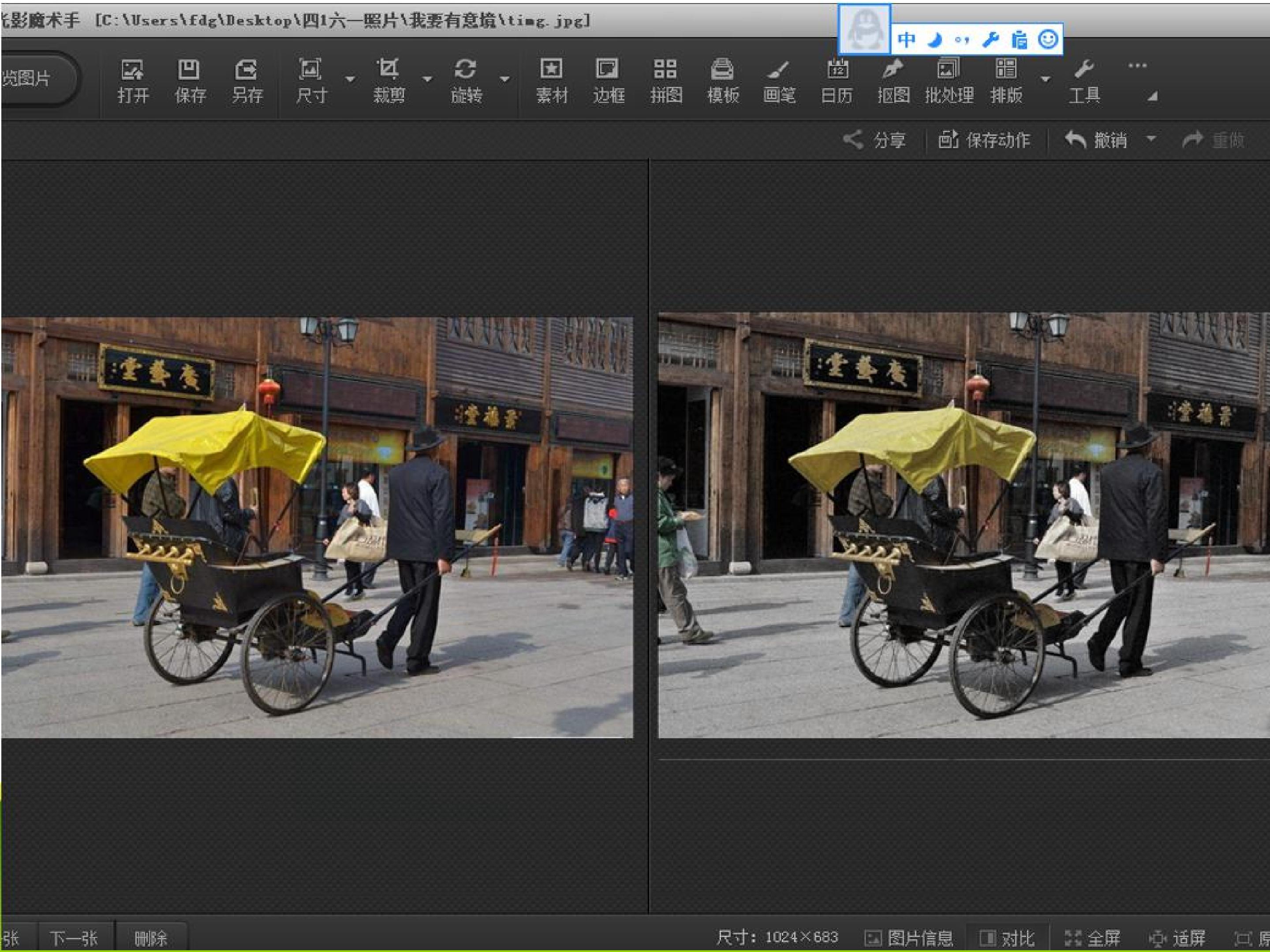
Task: Open an image with the 打开 icon
Action: [133, 80]
